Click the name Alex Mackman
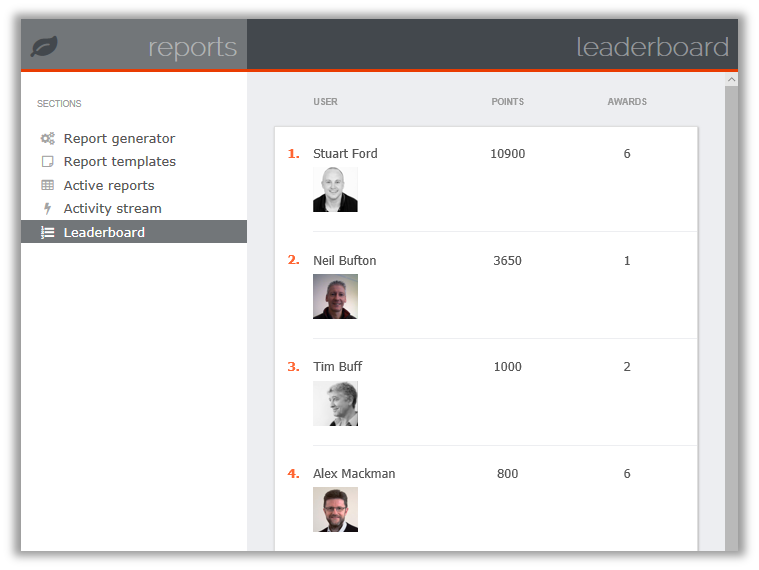 tap(354, 473)
